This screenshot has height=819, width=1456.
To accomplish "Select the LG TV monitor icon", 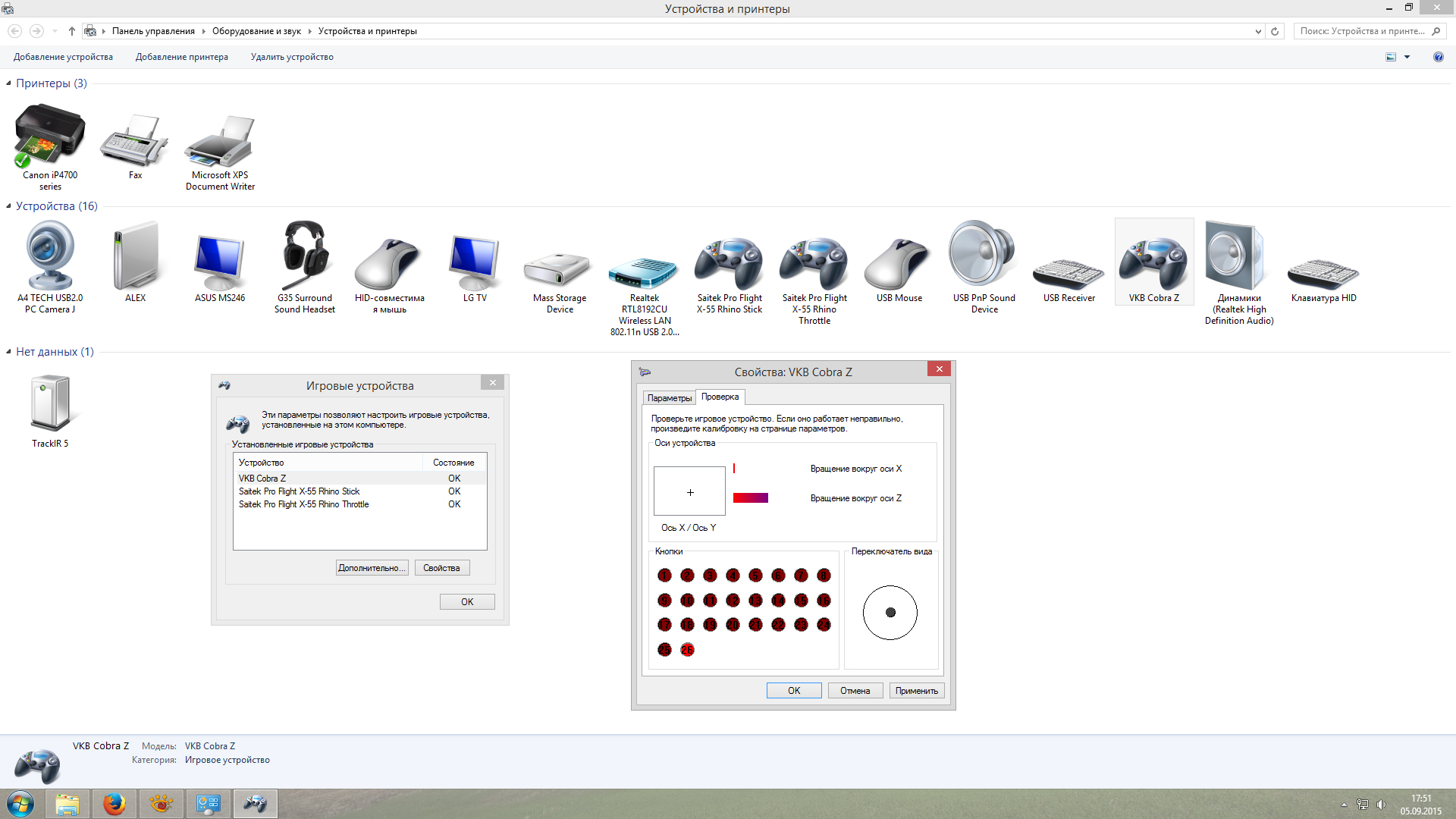I will tap(475, 262).
